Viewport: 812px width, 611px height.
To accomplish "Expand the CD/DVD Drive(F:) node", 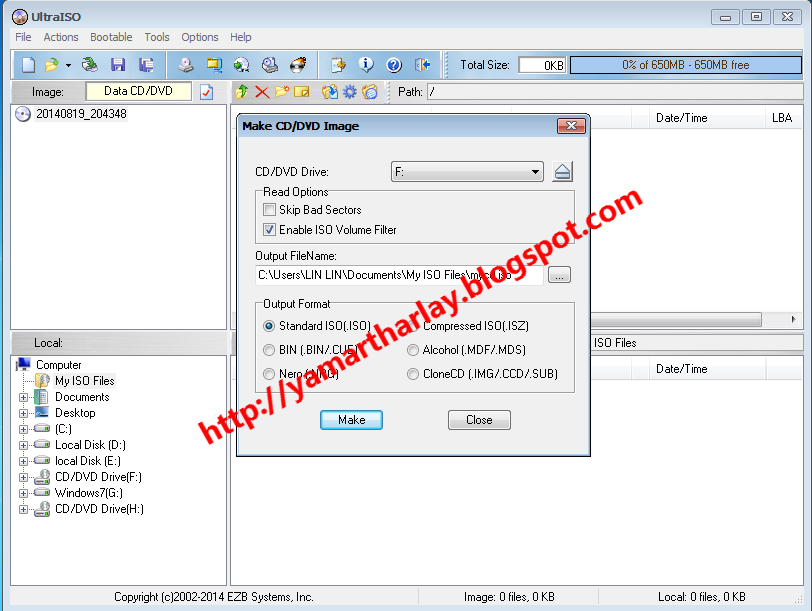I will coord(23,477).
